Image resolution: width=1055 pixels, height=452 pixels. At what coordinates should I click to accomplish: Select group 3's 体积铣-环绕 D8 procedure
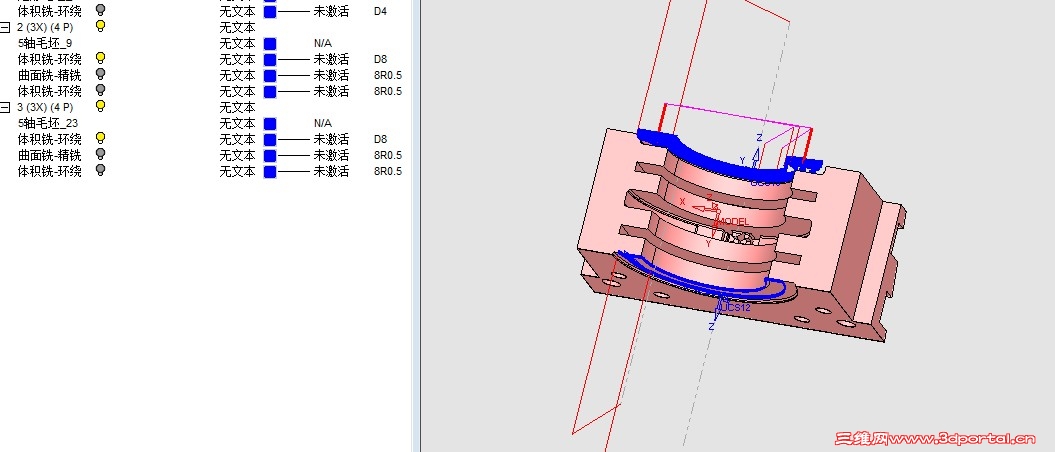(x=50, y=139)
